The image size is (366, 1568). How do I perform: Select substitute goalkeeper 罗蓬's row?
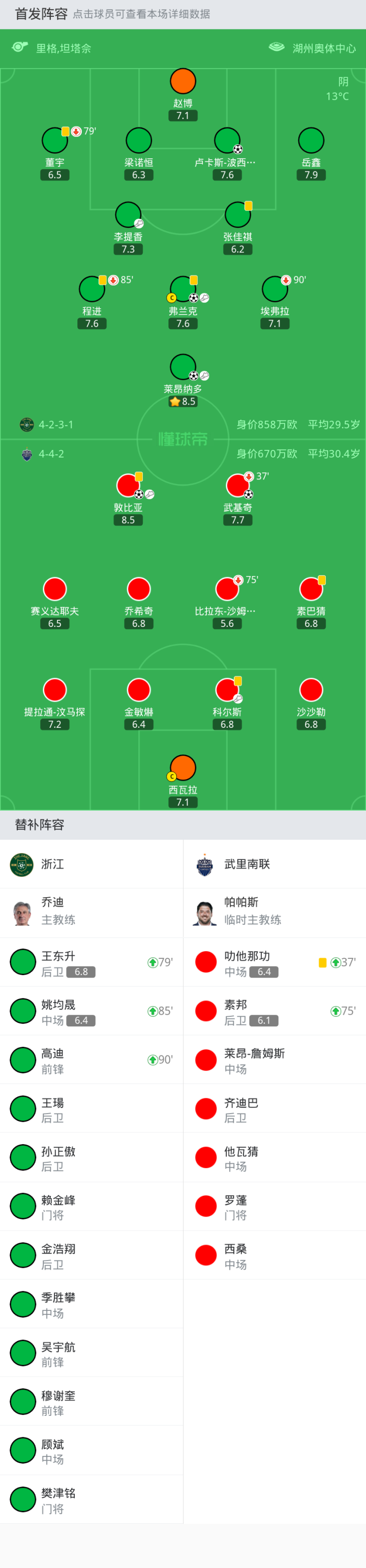tap(274, 1207)
